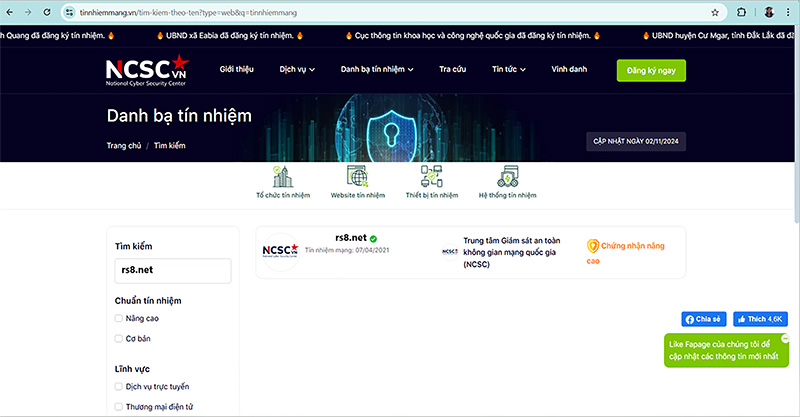Open the Chrome three-dot menu

click(788, 12)
